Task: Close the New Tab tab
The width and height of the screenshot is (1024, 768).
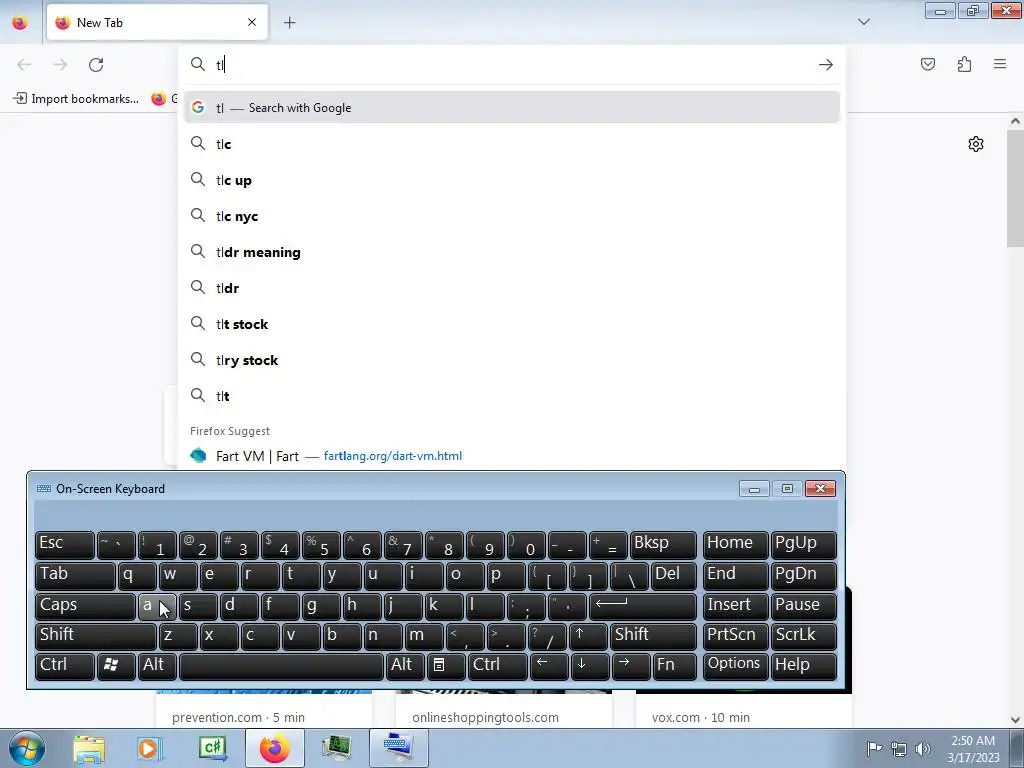Action: coord(252,22)
